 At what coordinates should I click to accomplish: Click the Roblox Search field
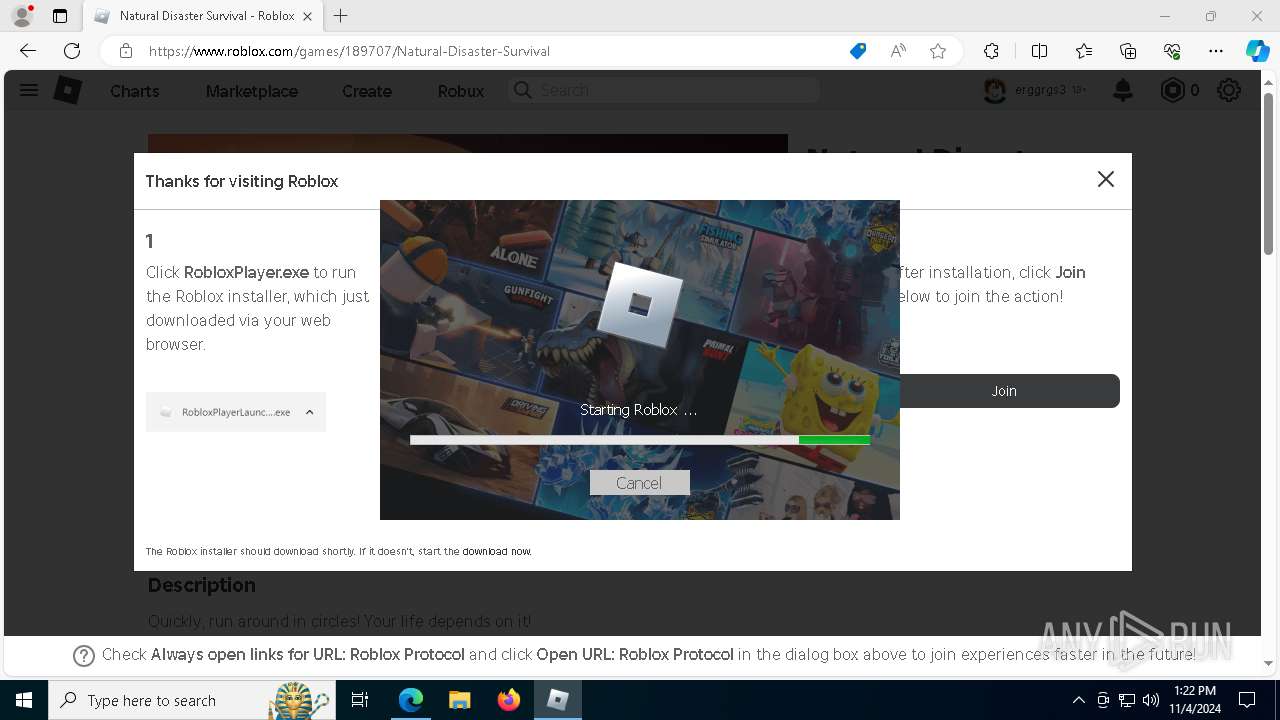click(x=664, y=90)
